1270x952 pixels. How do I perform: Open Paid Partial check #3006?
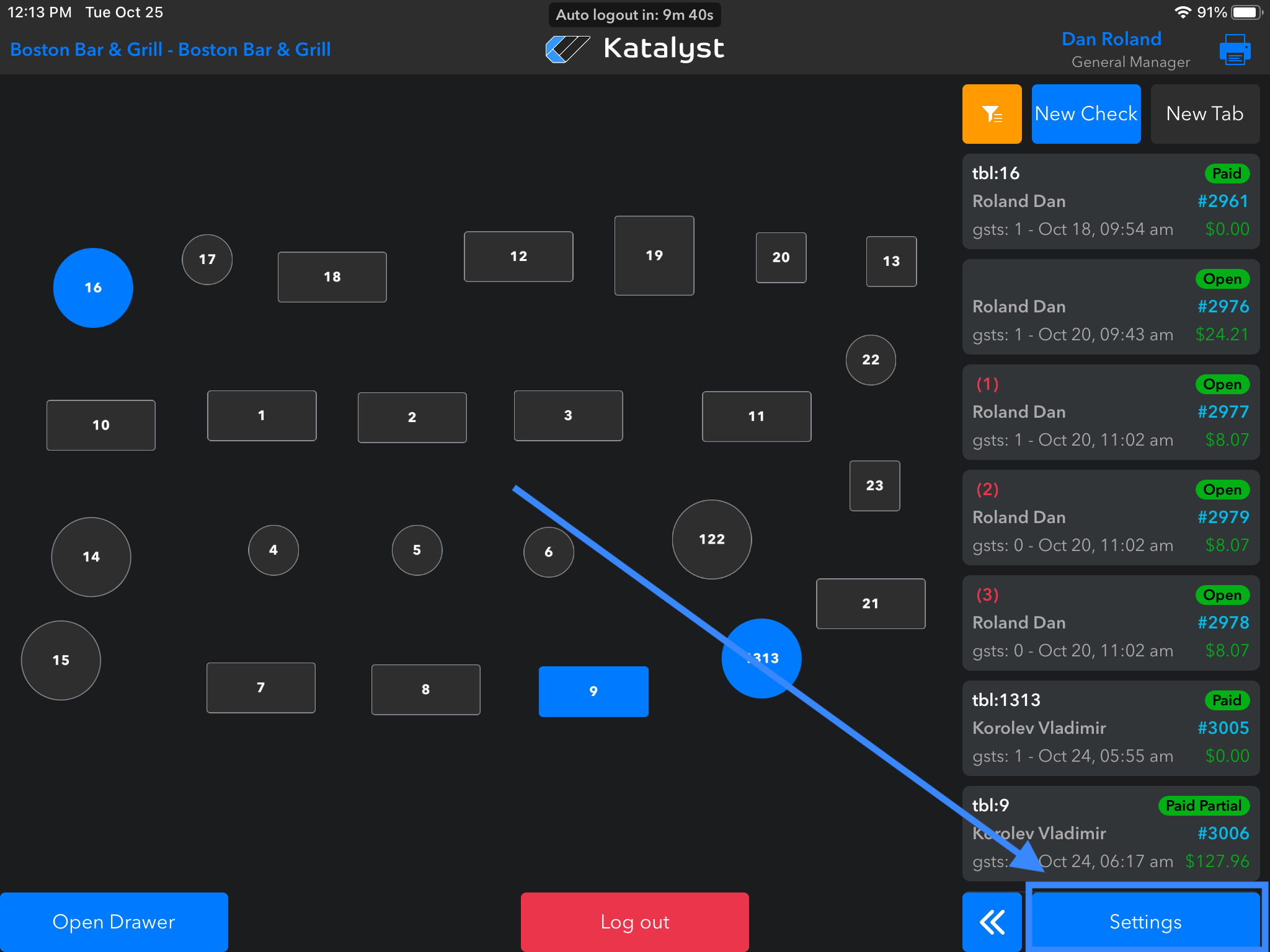(1110, 833)
